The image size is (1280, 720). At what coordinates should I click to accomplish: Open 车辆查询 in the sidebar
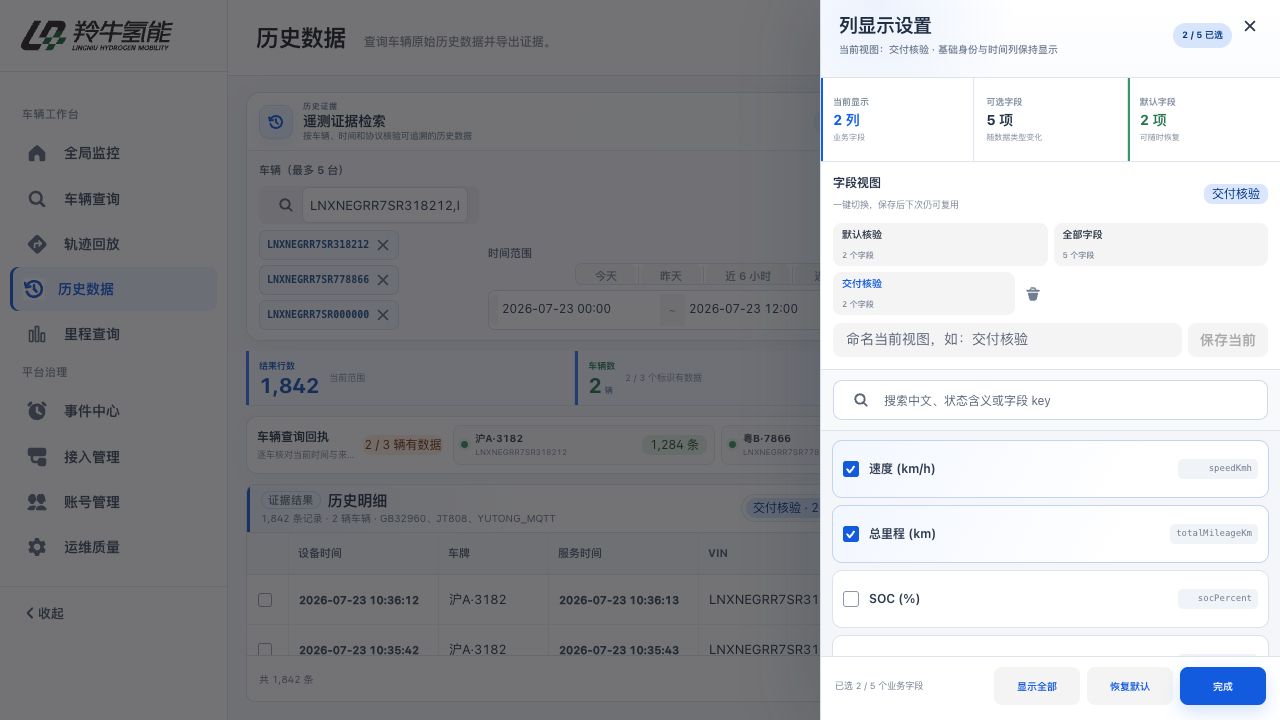(x=113, y=199)
